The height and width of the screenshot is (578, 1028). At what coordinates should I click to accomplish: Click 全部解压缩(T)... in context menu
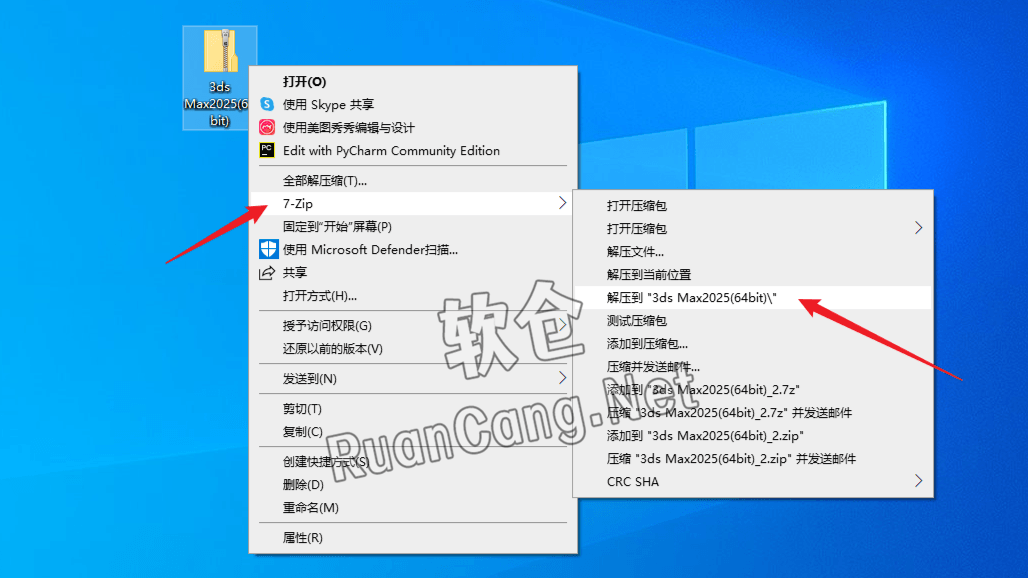[325, 181]
